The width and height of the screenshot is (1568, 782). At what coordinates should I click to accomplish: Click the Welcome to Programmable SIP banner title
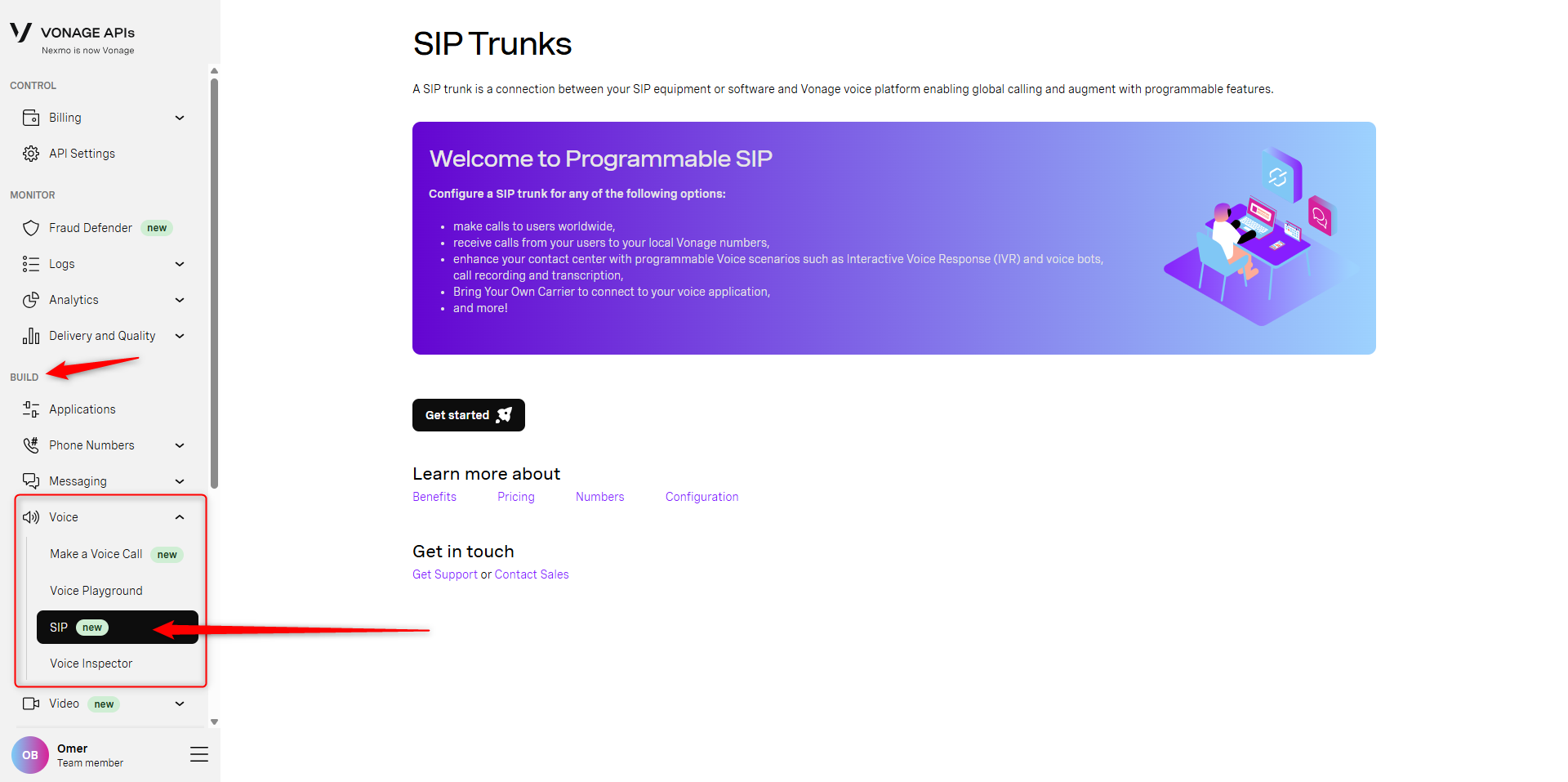(601, 159)
